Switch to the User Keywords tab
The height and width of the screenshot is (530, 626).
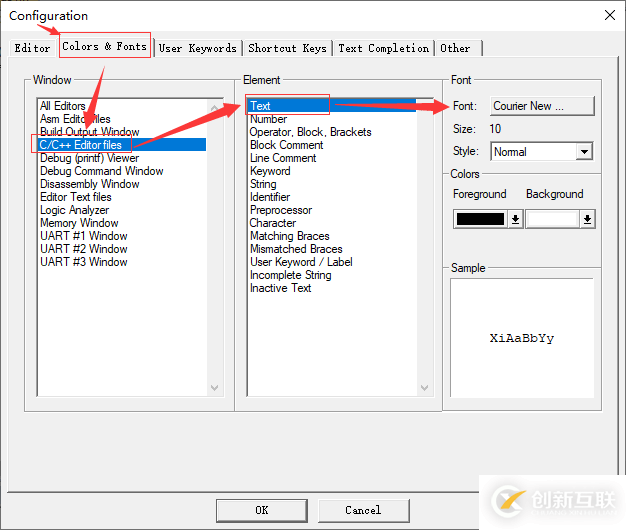pyautogui.click(x=198, y=48)
